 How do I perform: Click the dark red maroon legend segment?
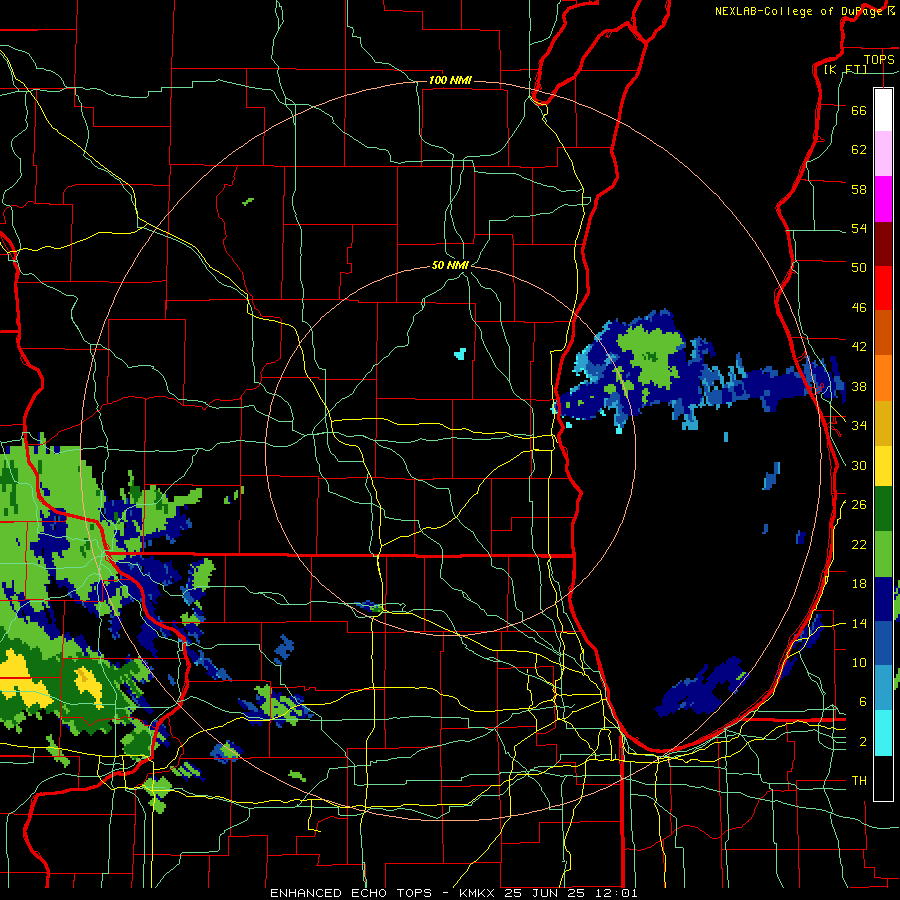[883, 244]
